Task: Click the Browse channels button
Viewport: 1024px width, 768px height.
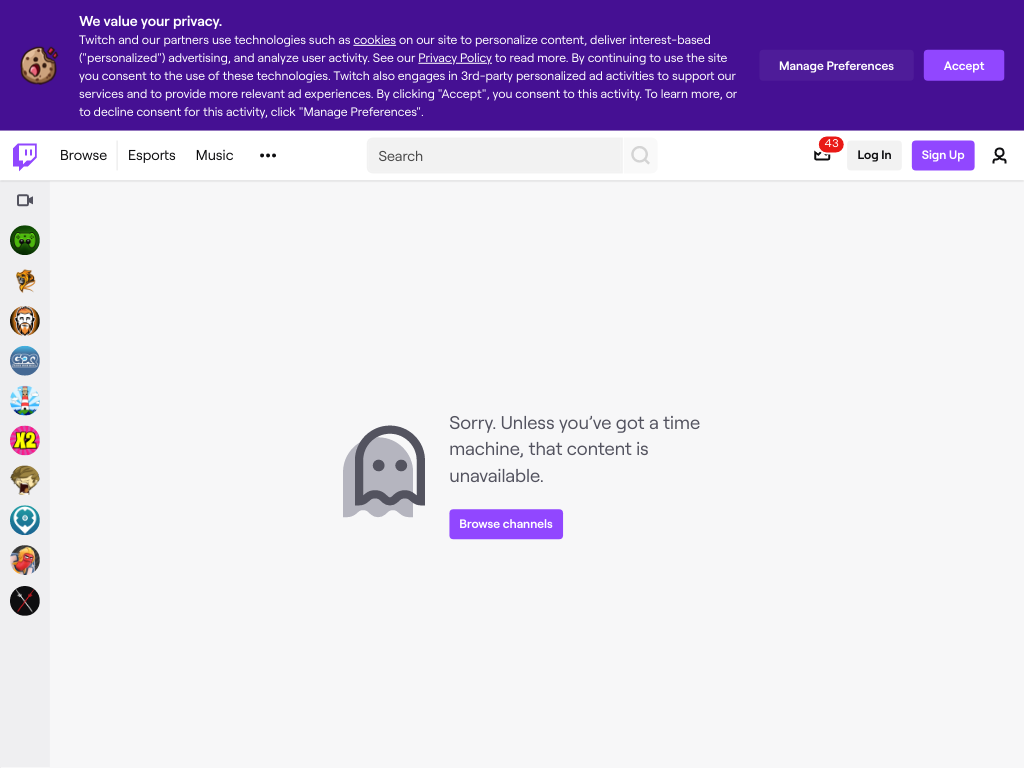Action: click(x=506, y=524)
